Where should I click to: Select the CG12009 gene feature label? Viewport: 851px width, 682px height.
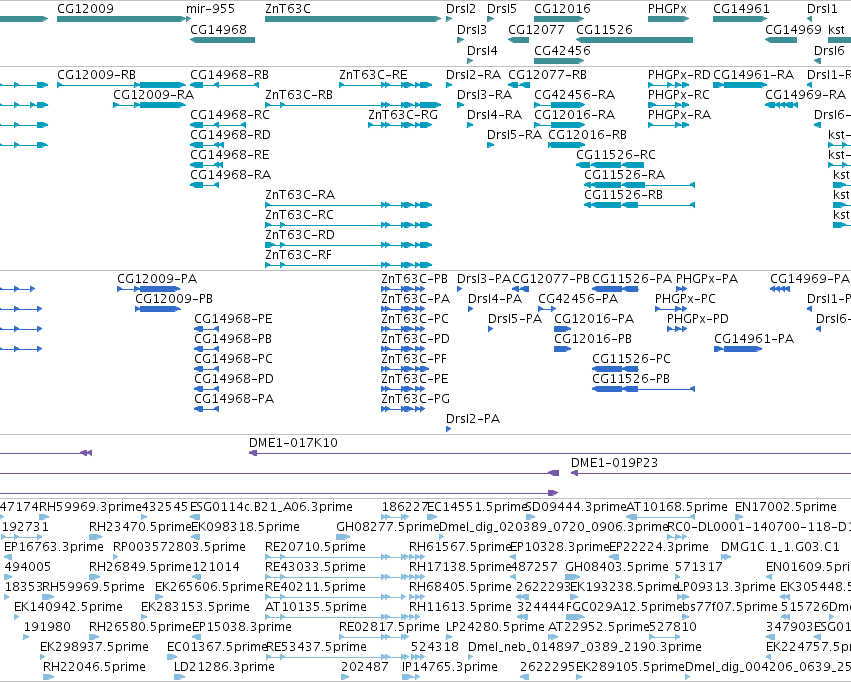[x=85, y=9]
